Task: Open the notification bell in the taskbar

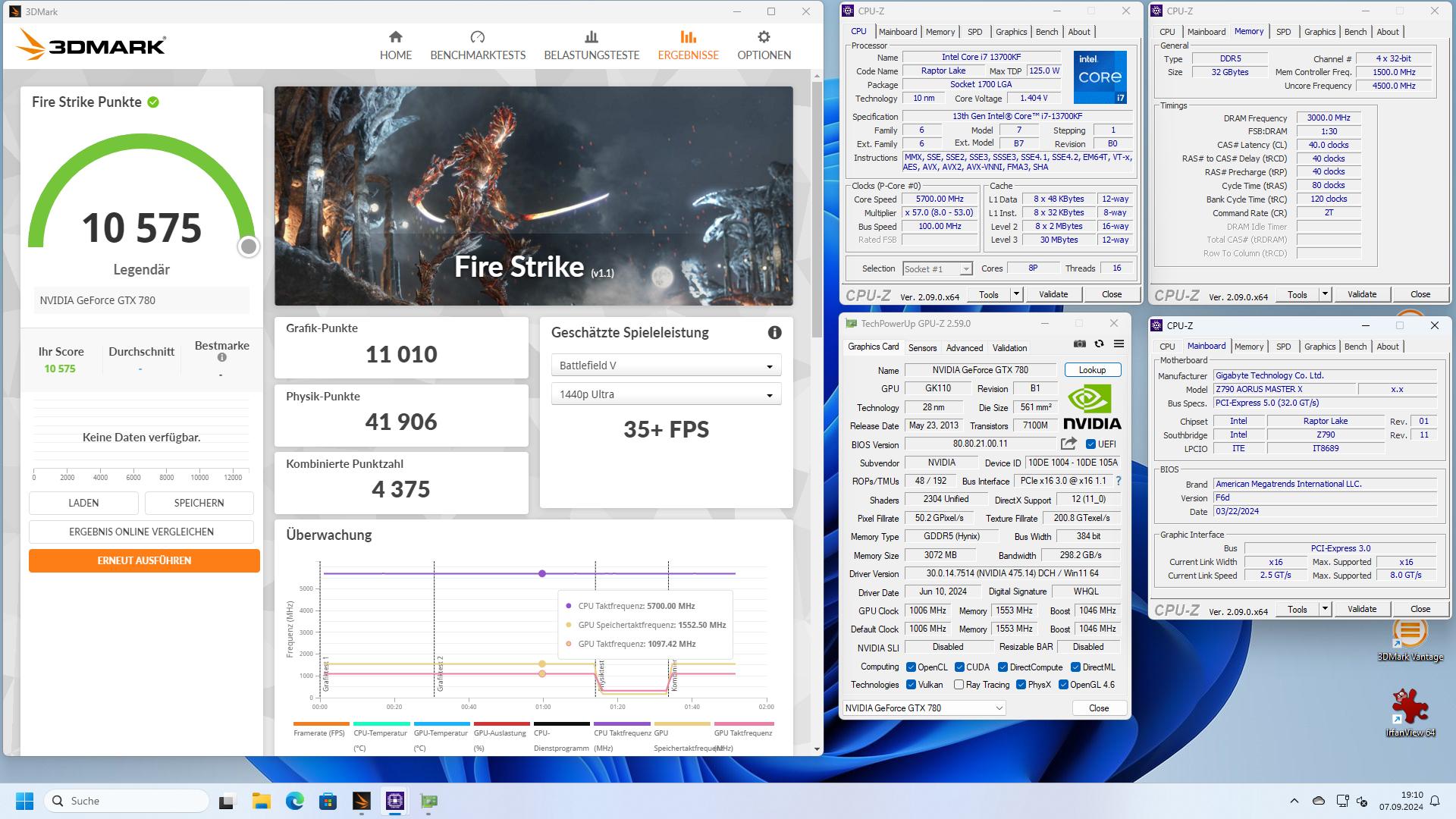Action: coord(1435,801)
